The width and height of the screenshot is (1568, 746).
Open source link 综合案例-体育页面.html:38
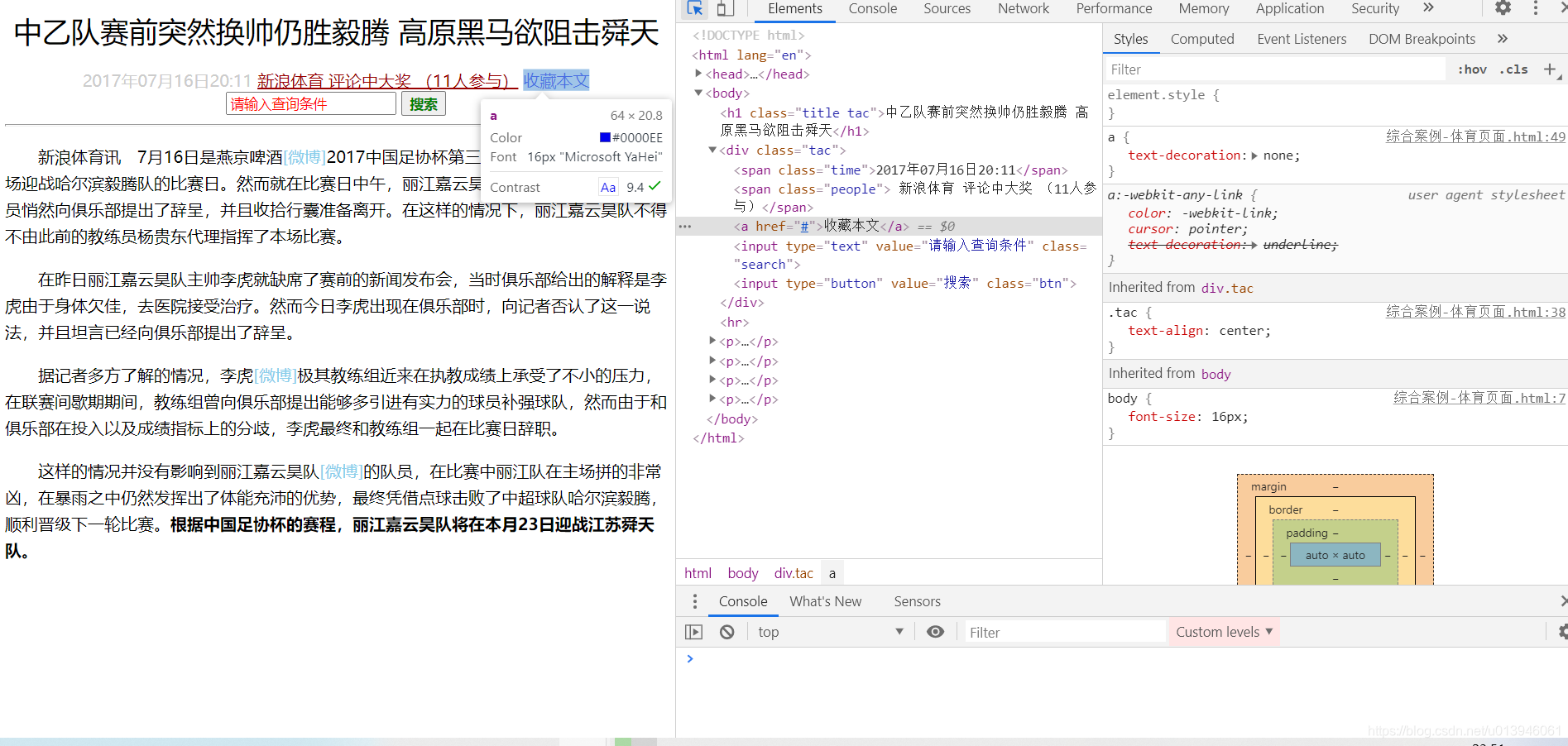click(x=1475, y=312)
